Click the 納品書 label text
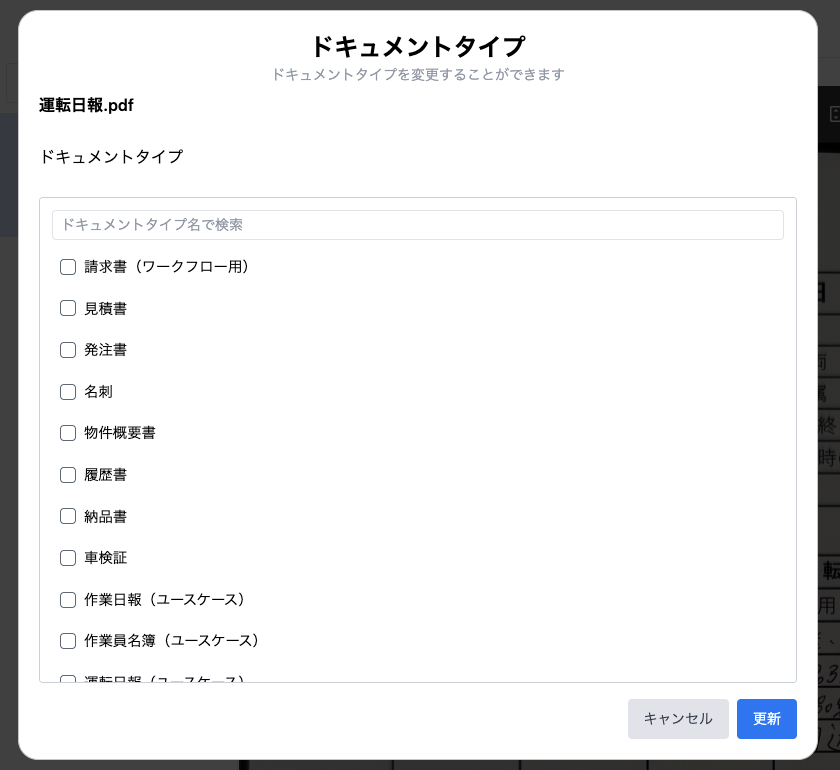The width and height of the screenshot is (840, 770). click(106, 517)
